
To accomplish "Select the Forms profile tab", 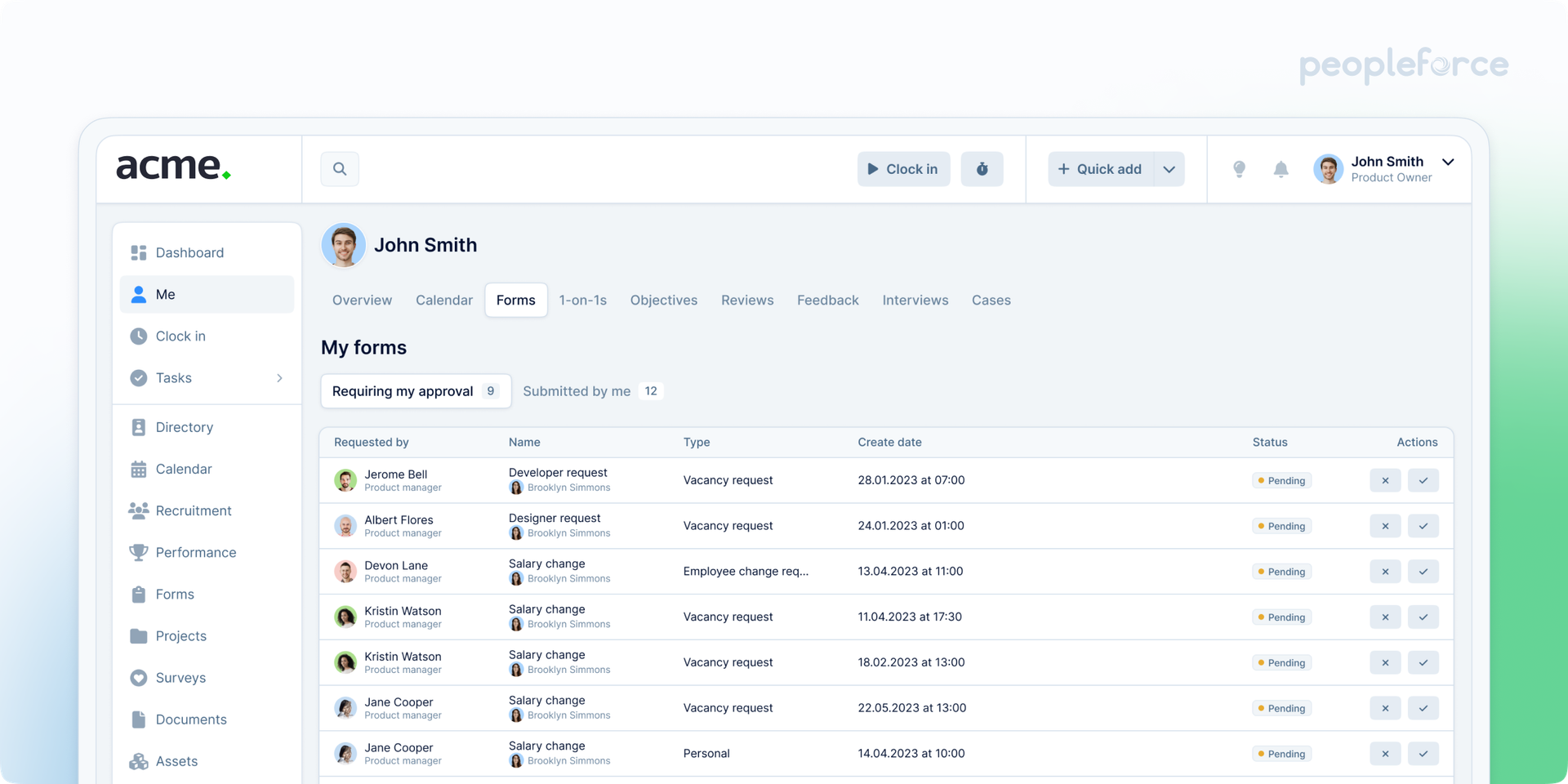I will pyautogui.click(x=516, y=301).
